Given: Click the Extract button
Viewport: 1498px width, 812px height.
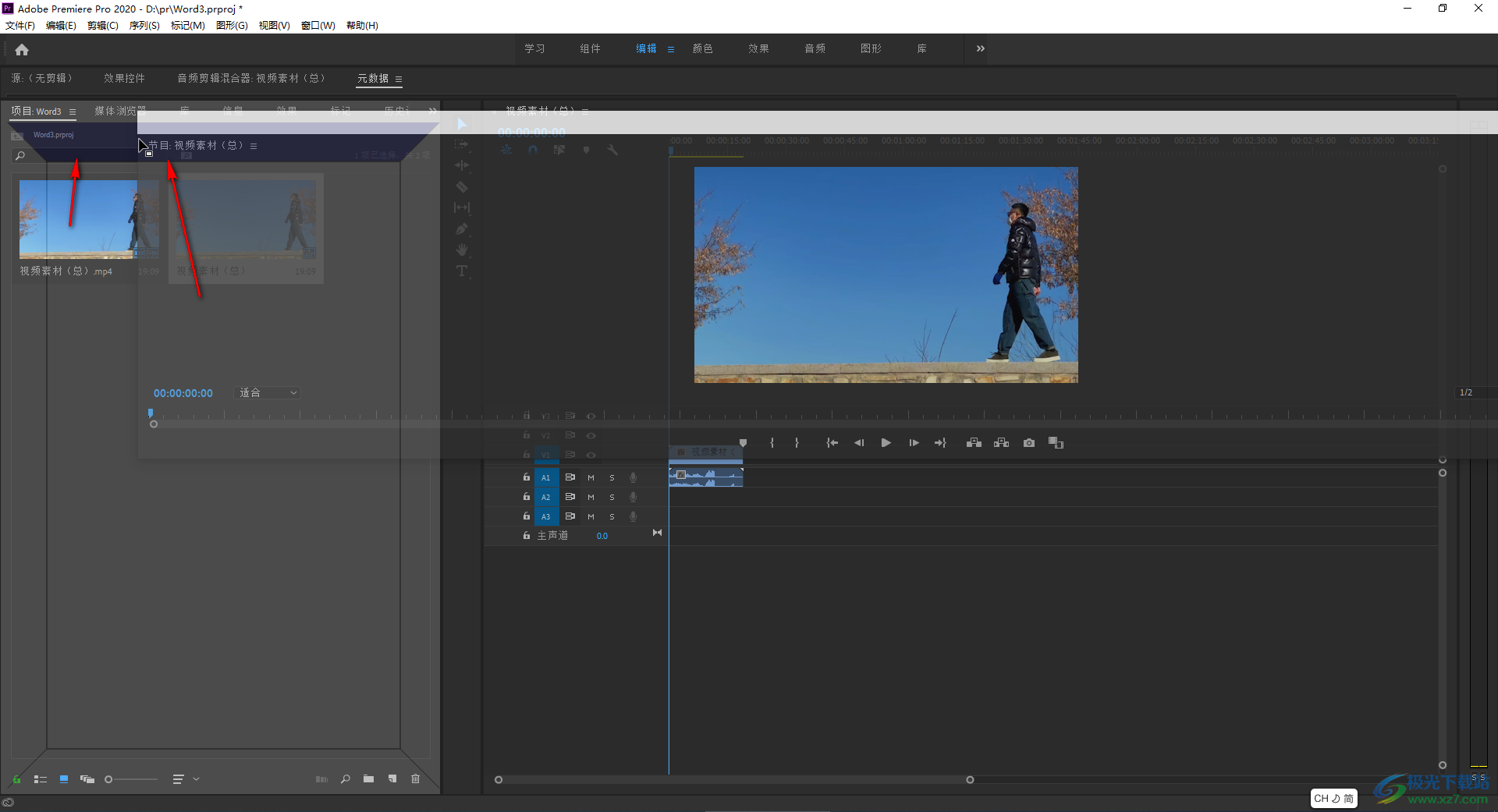Looking at the screenshot, I should 1001,443.
